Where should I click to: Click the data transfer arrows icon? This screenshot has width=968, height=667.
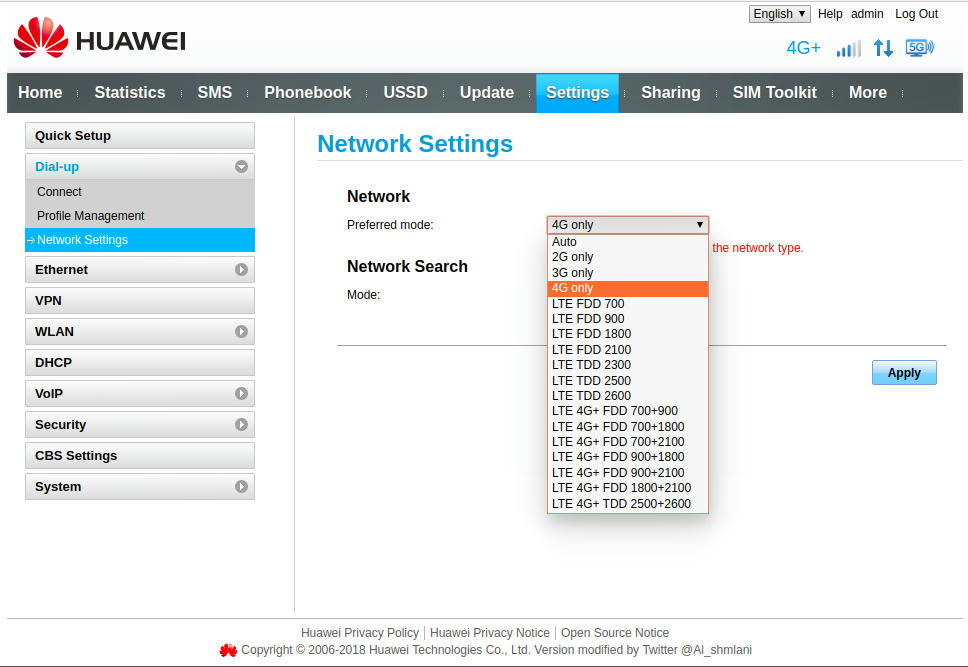tap(883, 48)
